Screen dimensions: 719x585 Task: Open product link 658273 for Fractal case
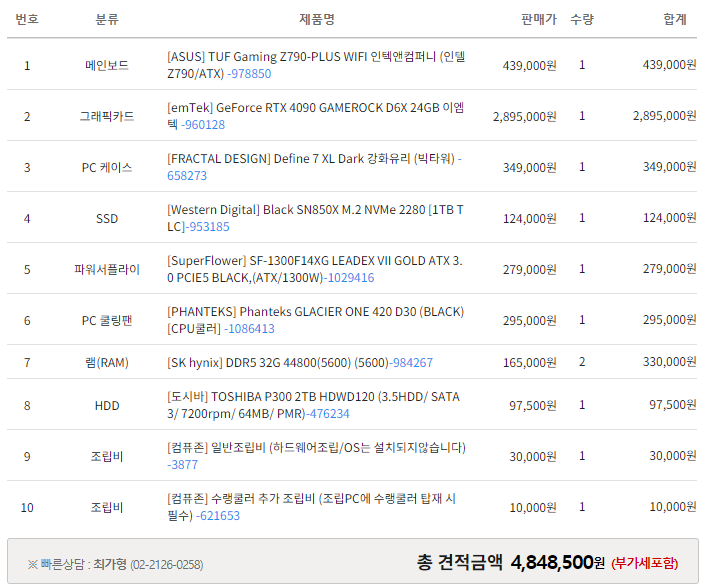[x=187, y=176]
